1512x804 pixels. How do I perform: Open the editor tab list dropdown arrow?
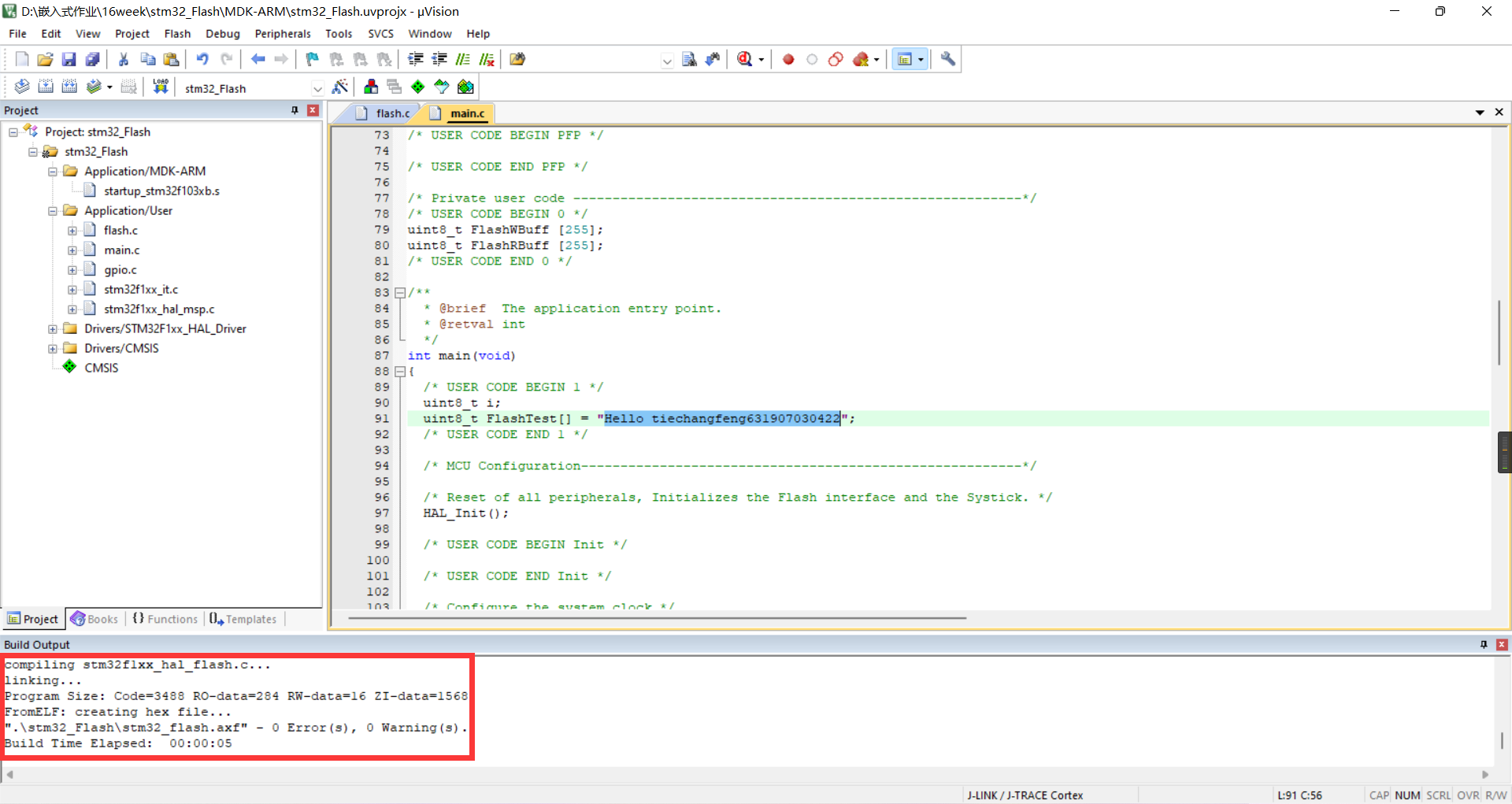(1480, 113)
